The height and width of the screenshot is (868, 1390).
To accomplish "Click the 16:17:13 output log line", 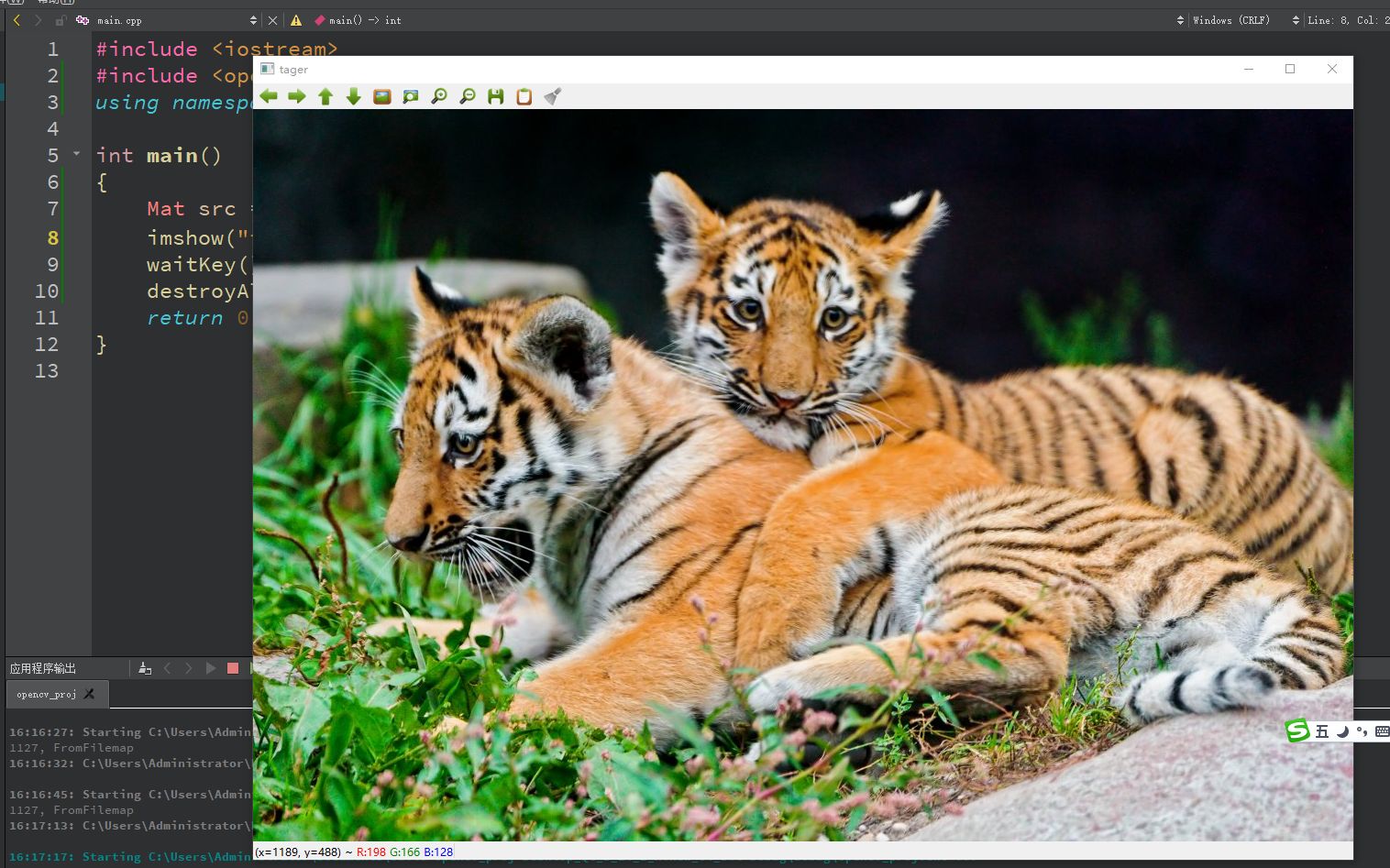I will click(x=130, y=826).
